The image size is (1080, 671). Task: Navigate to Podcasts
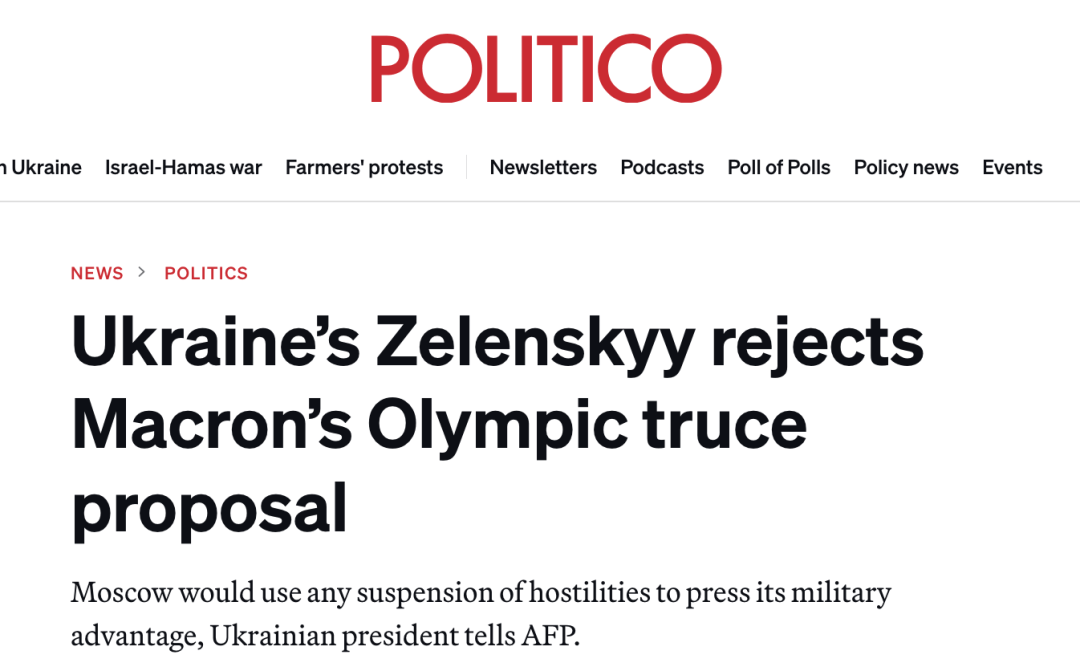[662, 168]
